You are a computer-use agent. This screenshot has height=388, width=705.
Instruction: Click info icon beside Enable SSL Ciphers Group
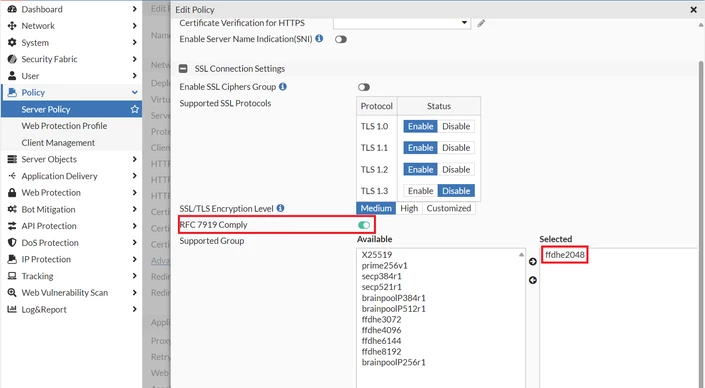tap(283, 86)
